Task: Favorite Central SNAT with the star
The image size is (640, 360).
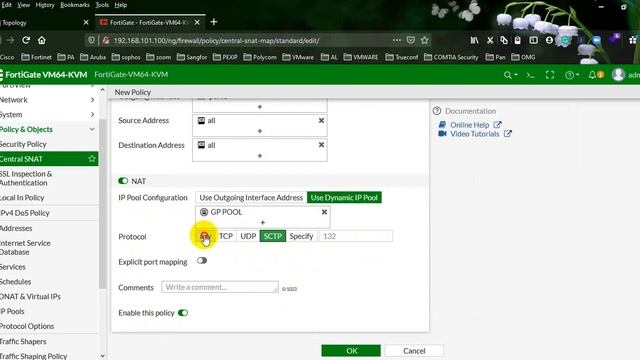Action: coord(92,159)
